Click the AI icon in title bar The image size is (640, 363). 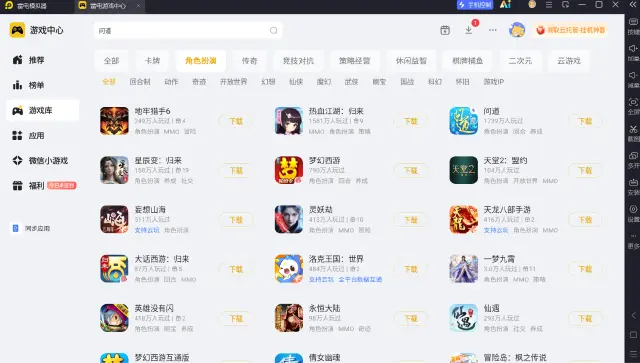pos(505,4)
